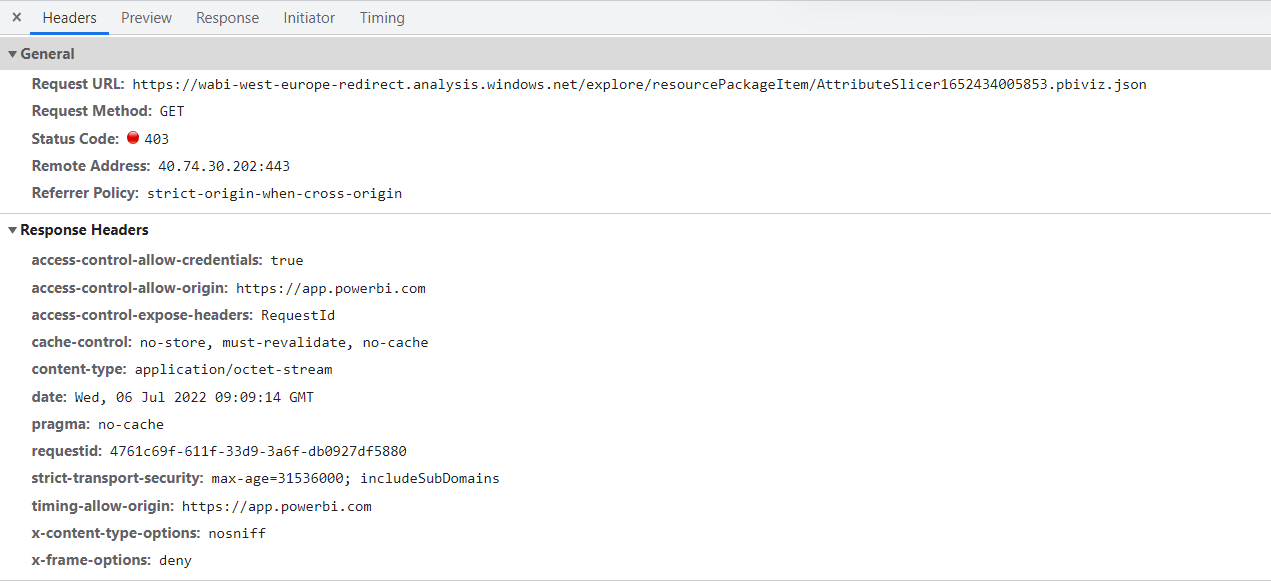This screenshot has height=585, width=1271.
Task: Select the requestid GUID value
Action: pos(258,451)
